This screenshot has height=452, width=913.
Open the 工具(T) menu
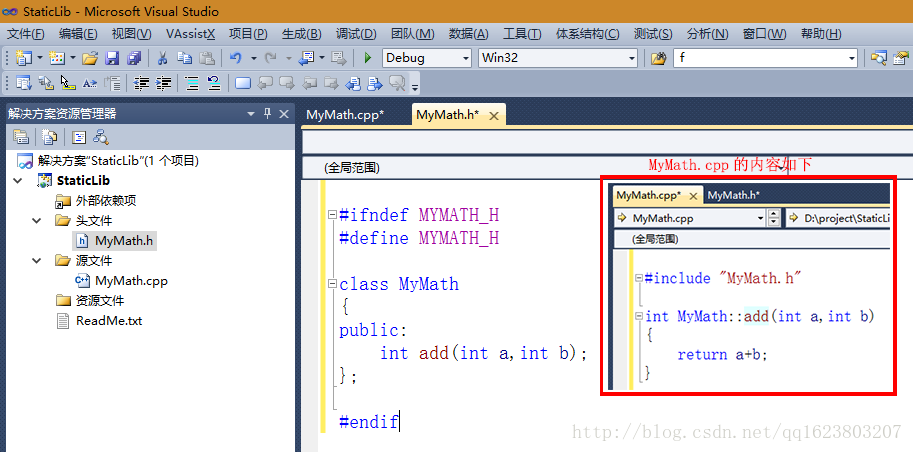click(x=522, y=34)
